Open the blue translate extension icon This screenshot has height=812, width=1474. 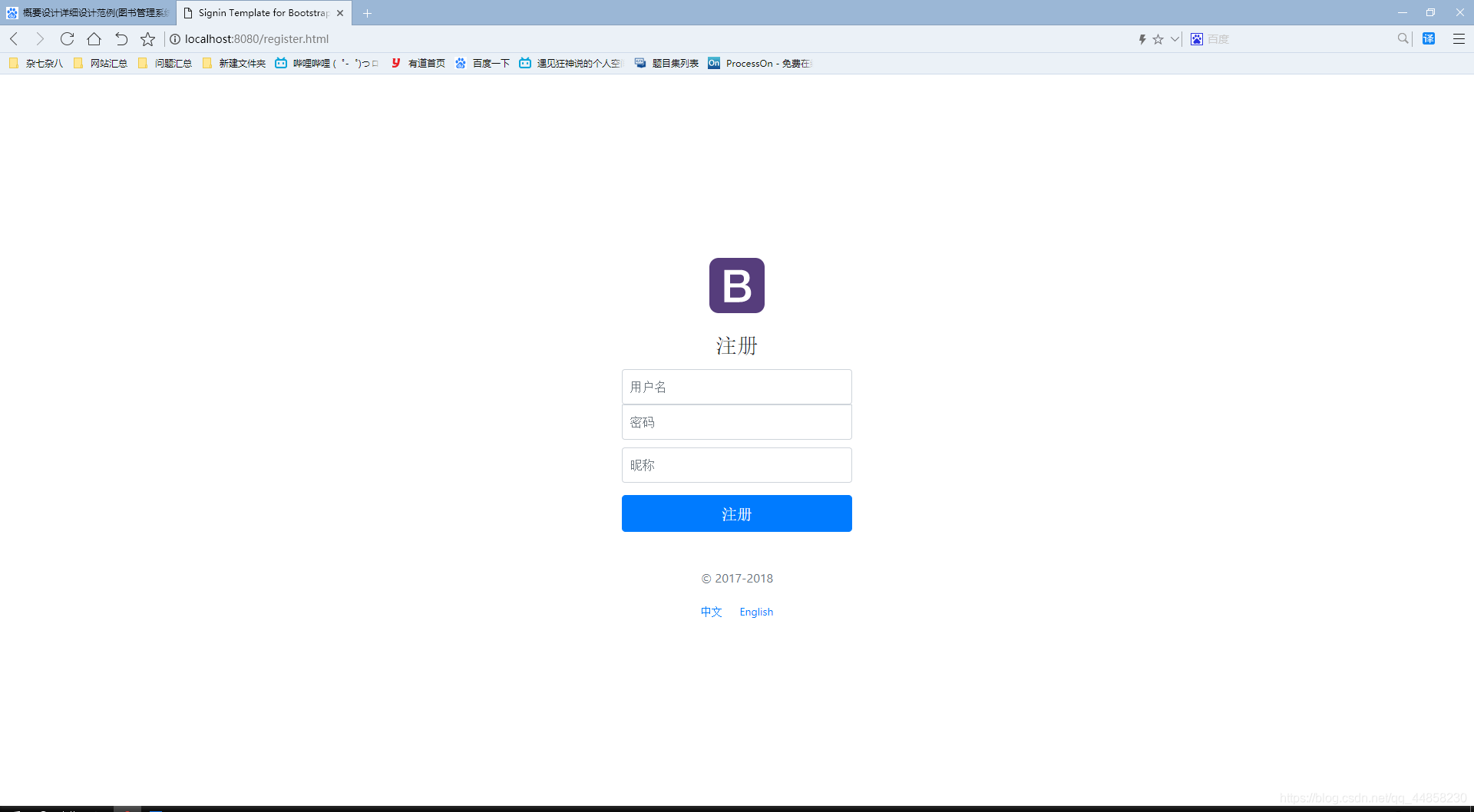tap(1429, 38)
